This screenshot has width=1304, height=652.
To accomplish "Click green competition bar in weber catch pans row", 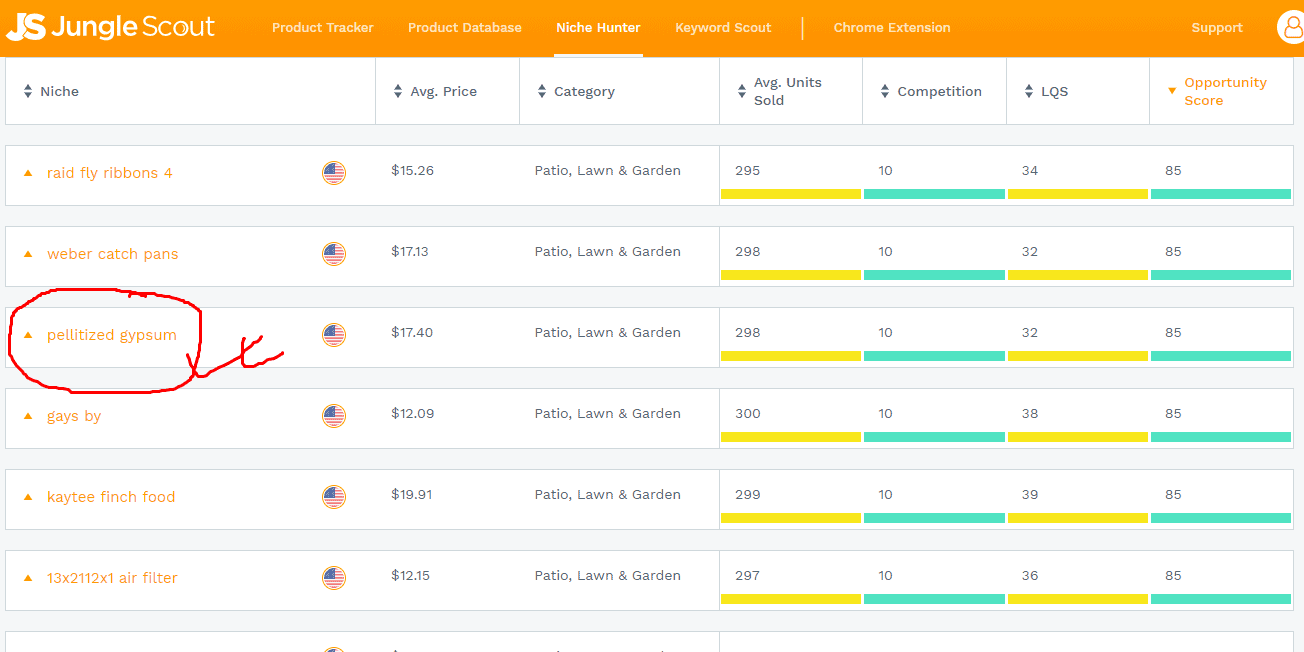I will (x=934, y=275).
